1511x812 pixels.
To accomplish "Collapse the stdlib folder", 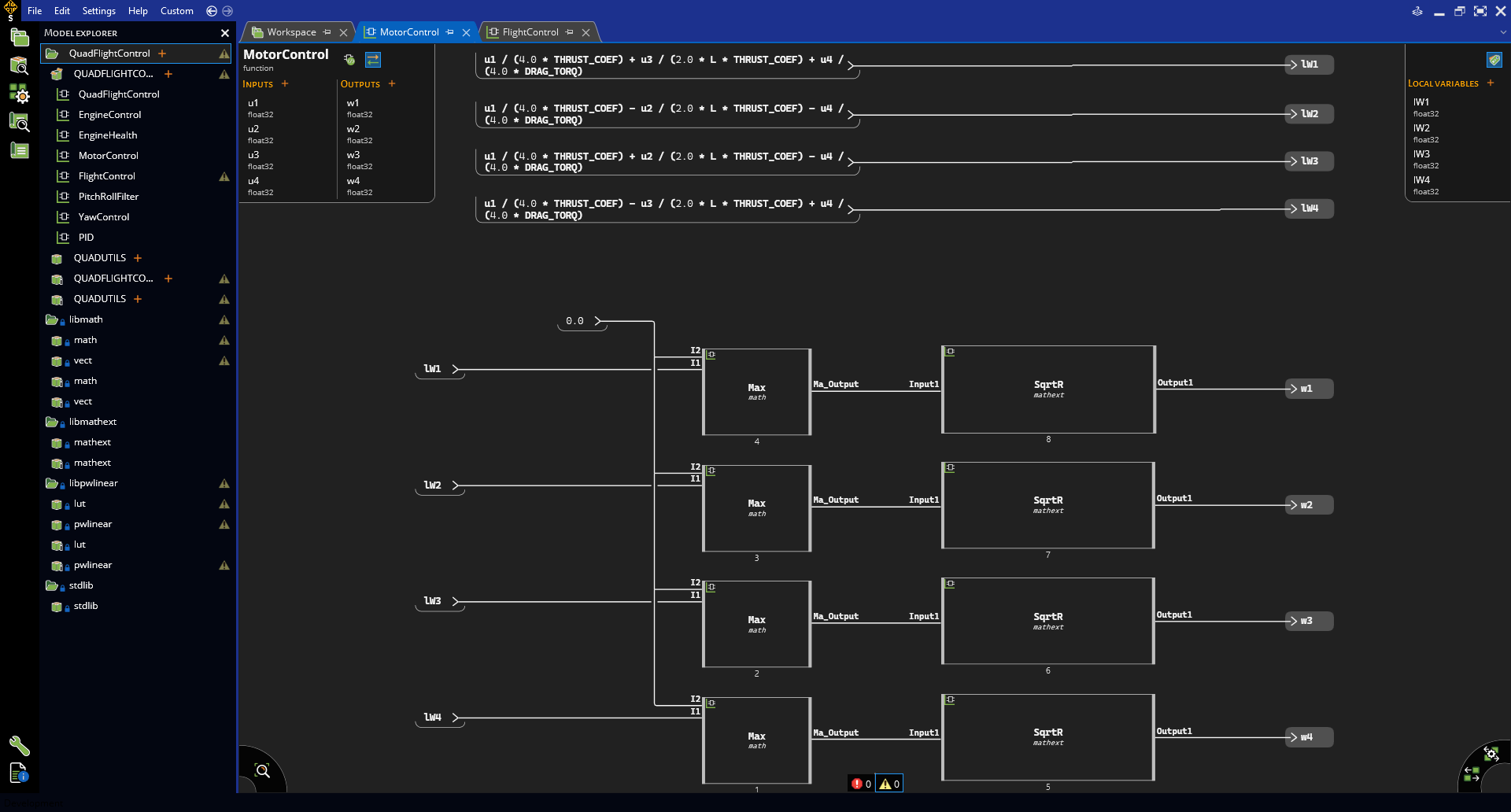I will (x=53, y=585).
